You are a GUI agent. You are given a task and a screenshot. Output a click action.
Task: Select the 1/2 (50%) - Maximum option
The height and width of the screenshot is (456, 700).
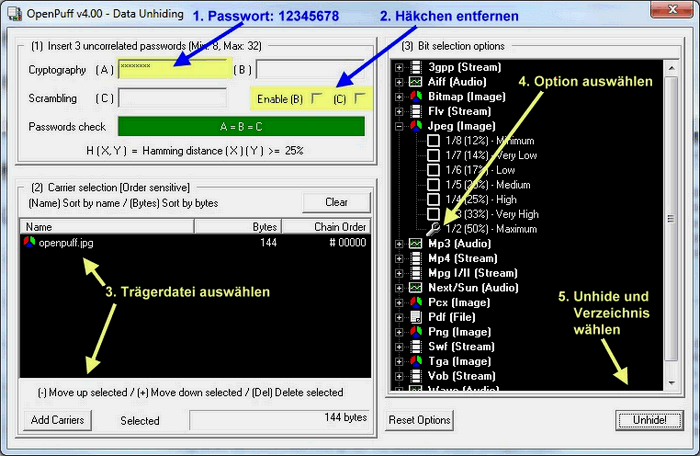pyautogui.click(x=492, y=229)
